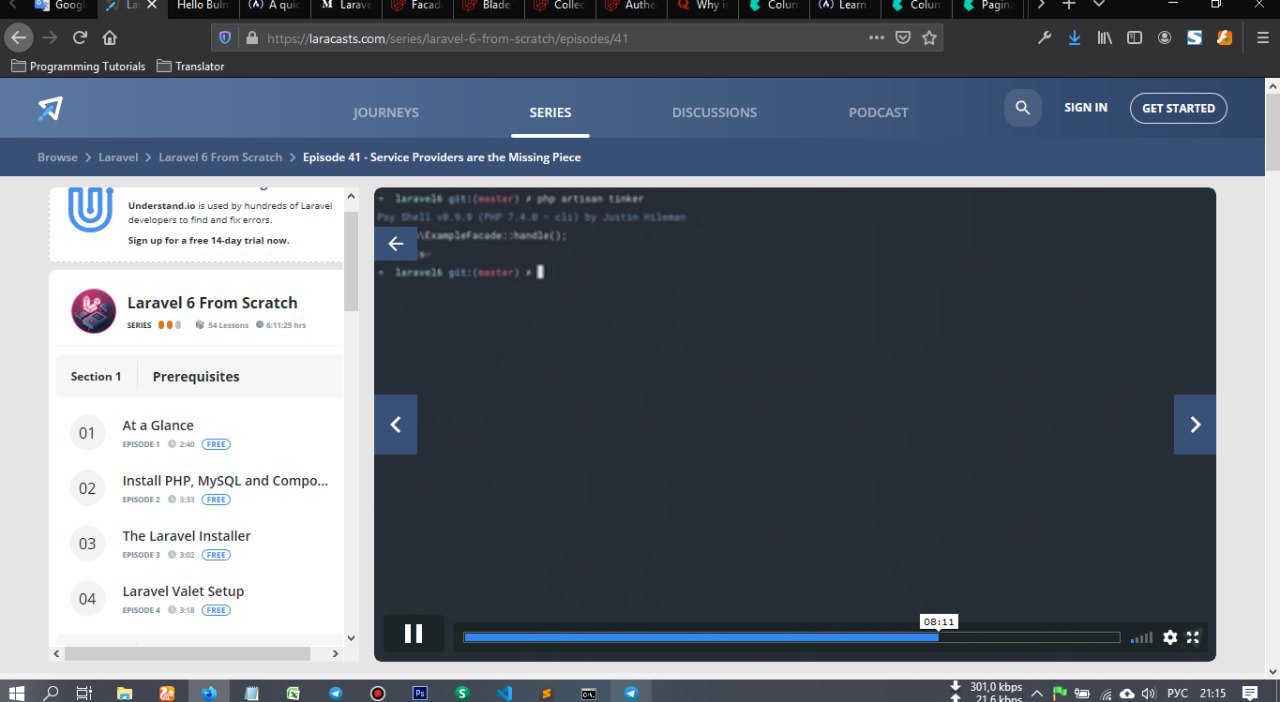The image size is (1280, 702).
Task: Open the Windows notification center
Action: point(1250,692)
